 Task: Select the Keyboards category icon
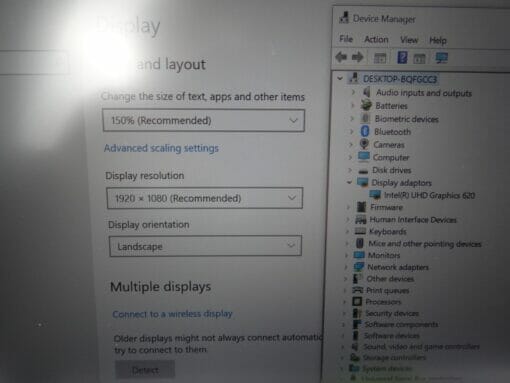(360, 231)
